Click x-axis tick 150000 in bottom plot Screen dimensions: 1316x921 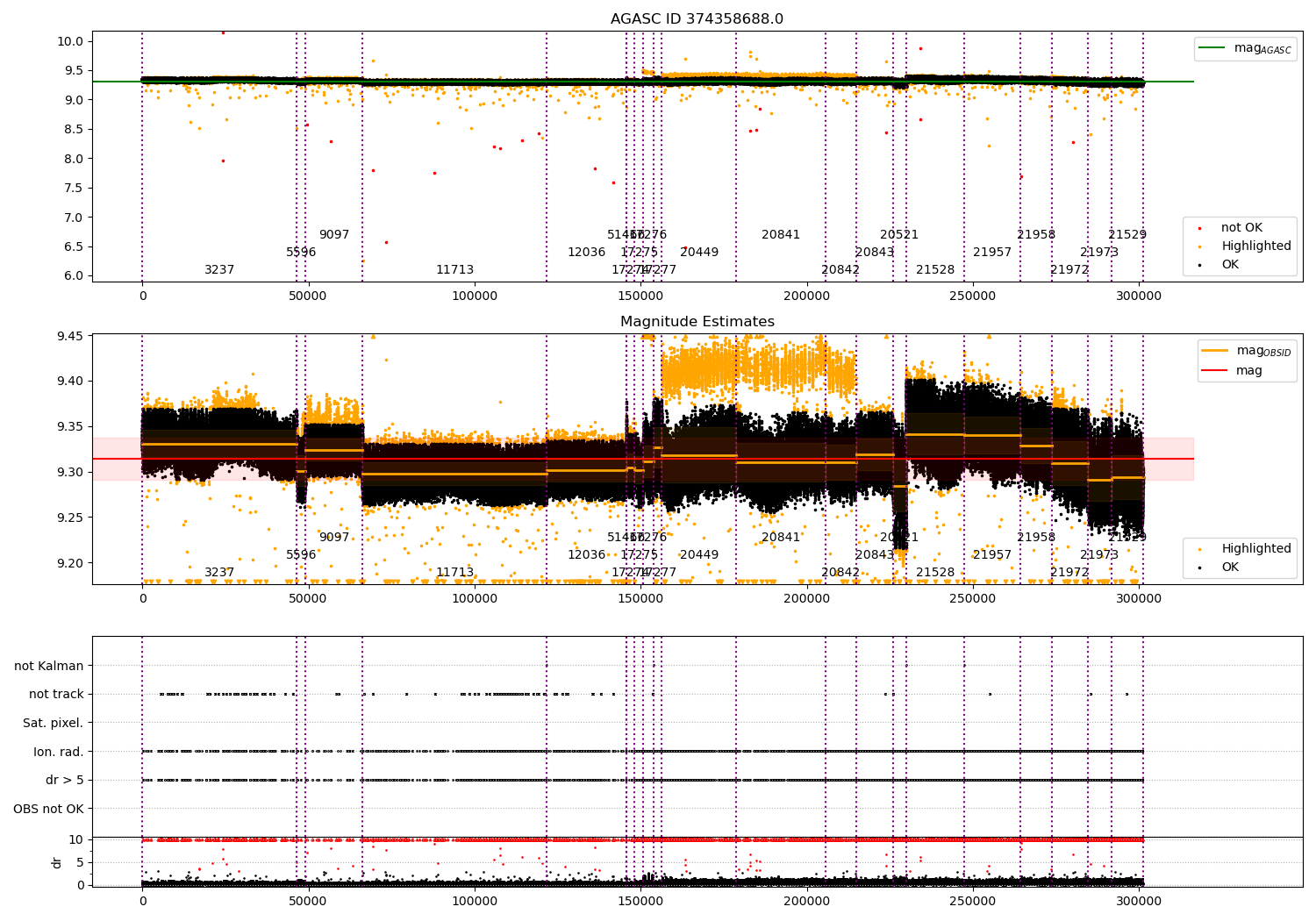(x=640, y=901)
